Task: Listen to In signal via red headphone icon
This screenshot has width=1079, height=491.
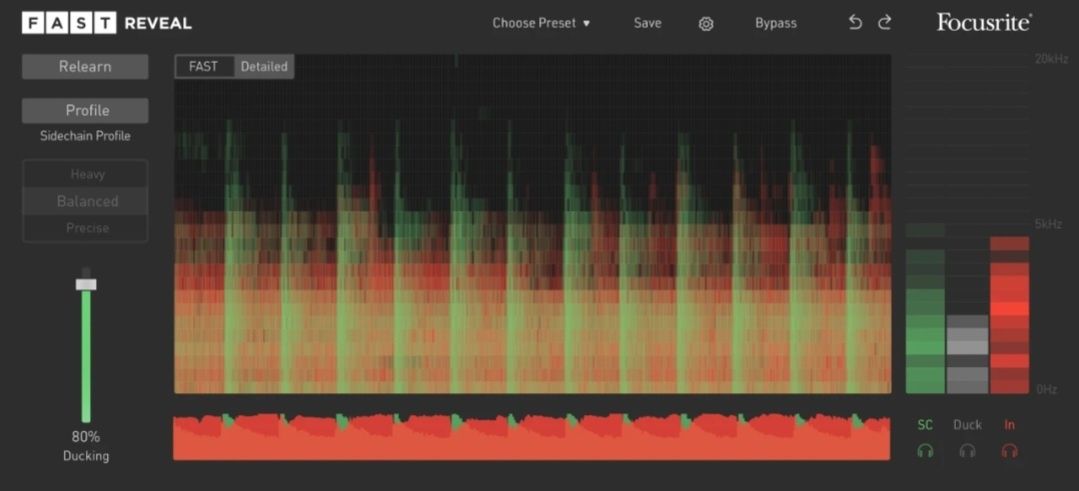Action: [x=1009, y=451]
